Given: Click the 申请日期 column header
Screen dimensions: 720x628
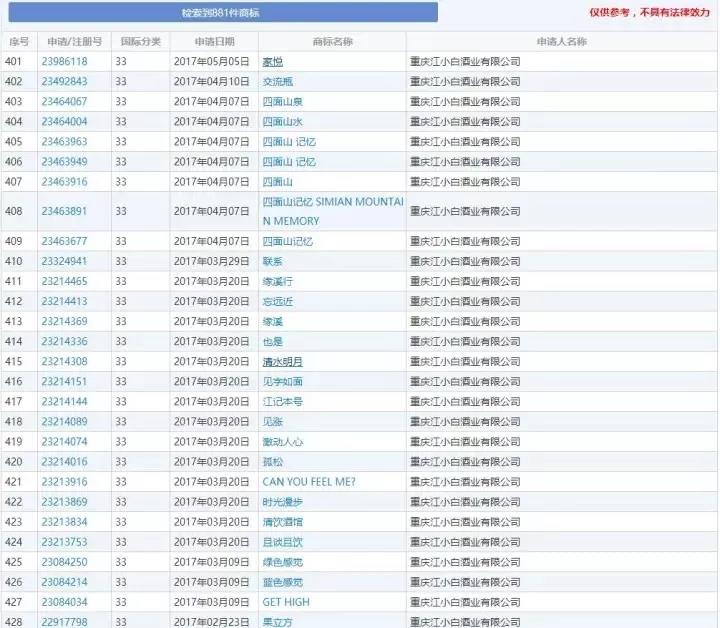Looking at the screenshot, I should (x=214, y=42).
